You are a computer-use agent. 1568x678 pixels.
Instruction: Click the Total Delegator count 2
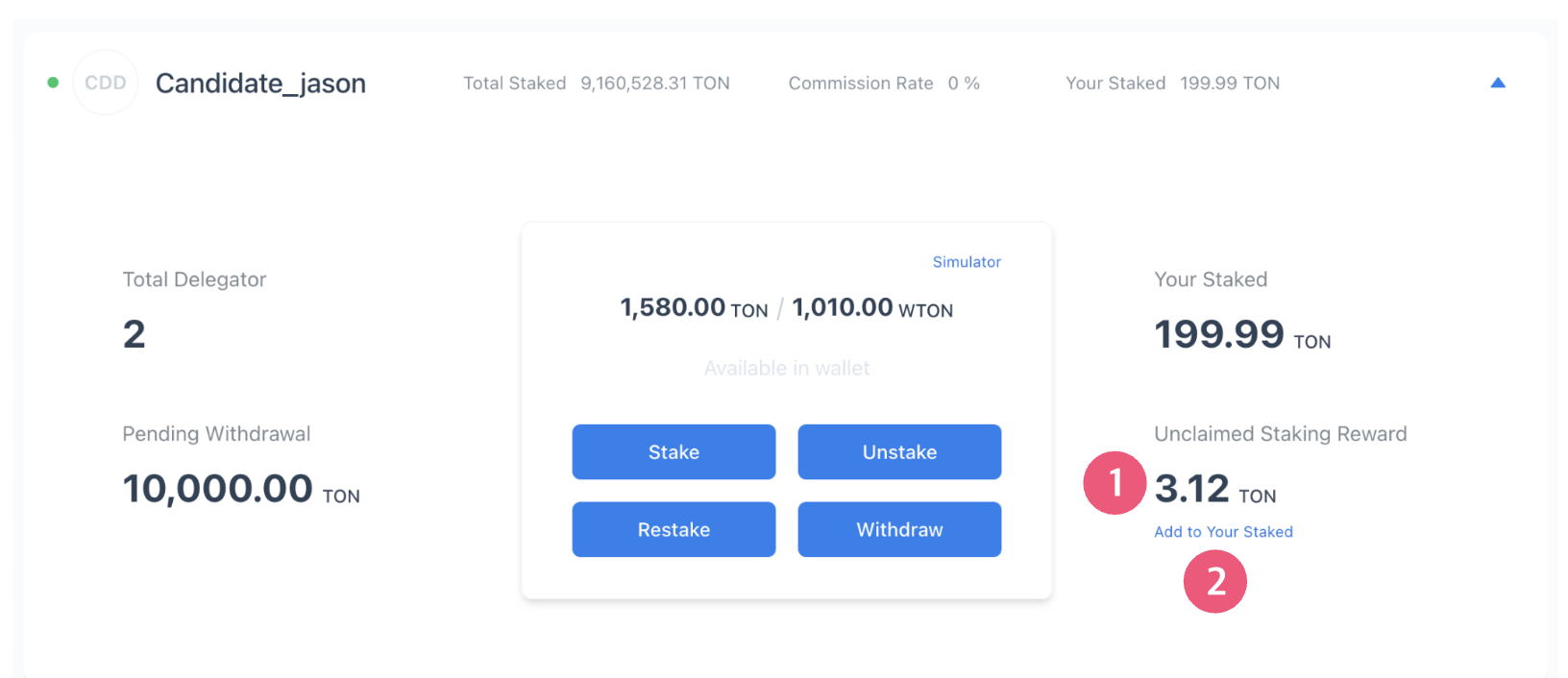(x=135, y=334)
